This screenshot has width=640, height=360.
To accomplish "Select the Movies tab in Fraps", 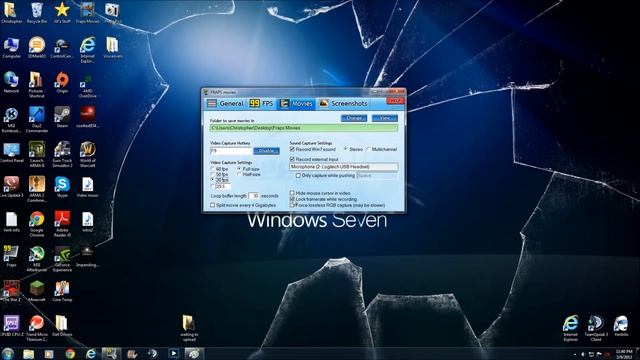I will click(296, 104).
